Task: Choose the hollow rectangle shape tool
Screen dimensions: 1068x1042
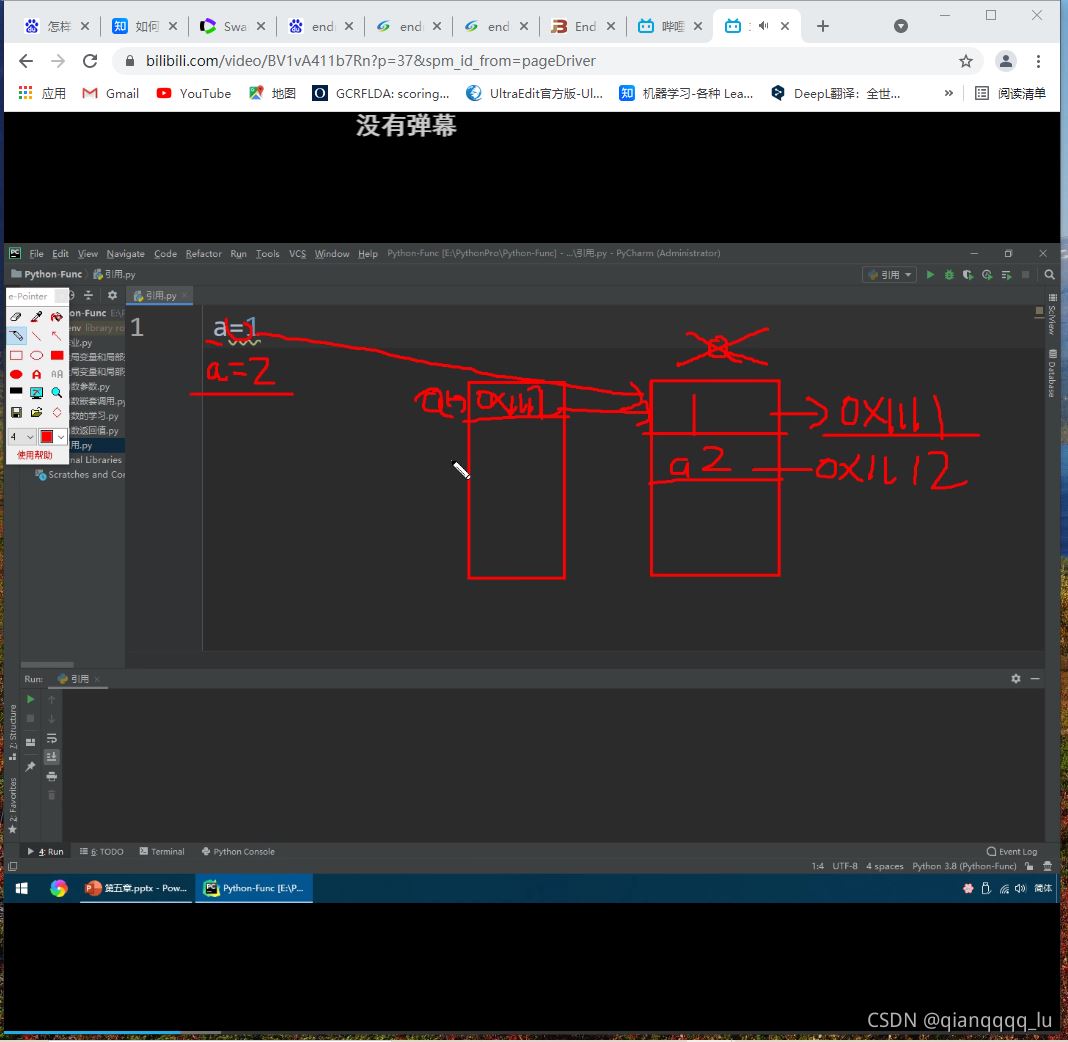Action: pyautogui.click(x=16, y=355)
